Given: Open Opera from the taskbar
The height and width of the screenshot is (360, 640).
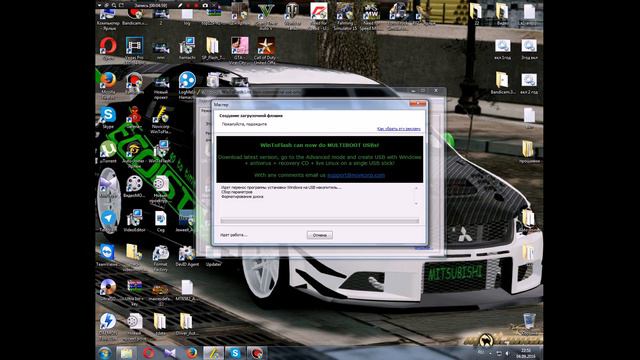Looking at the screenshot, I should (148, 353).
